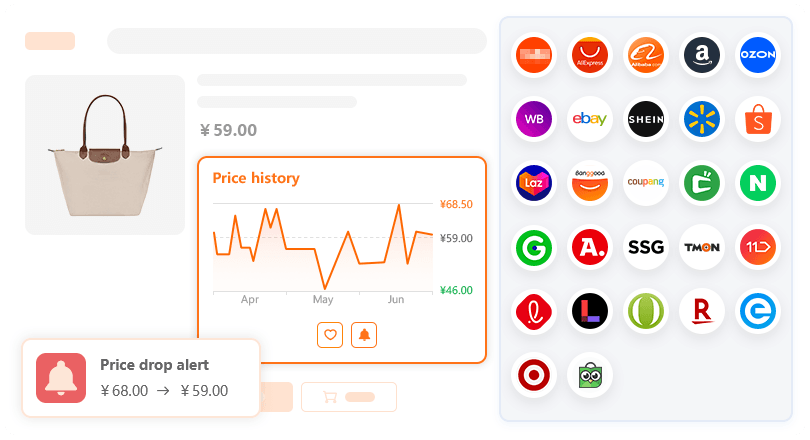Toggle the heart favorite button
The image size is (810, 440).
(x=330, y=335)
